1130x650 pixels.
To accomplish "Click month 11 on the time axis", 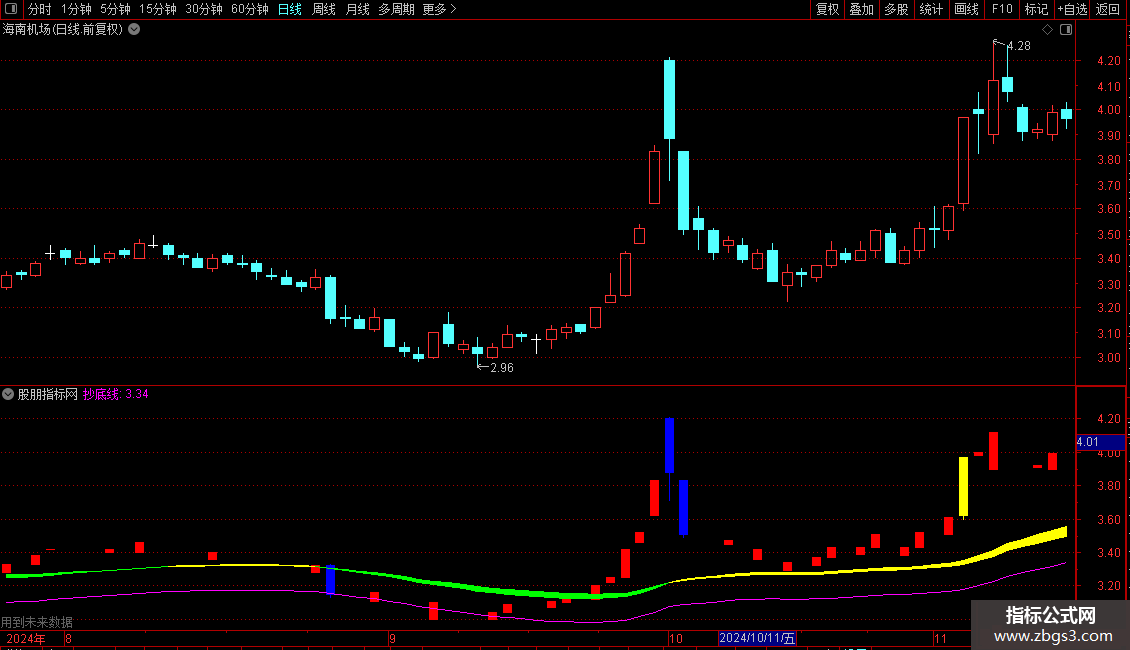I will click(x=940, y=638).
